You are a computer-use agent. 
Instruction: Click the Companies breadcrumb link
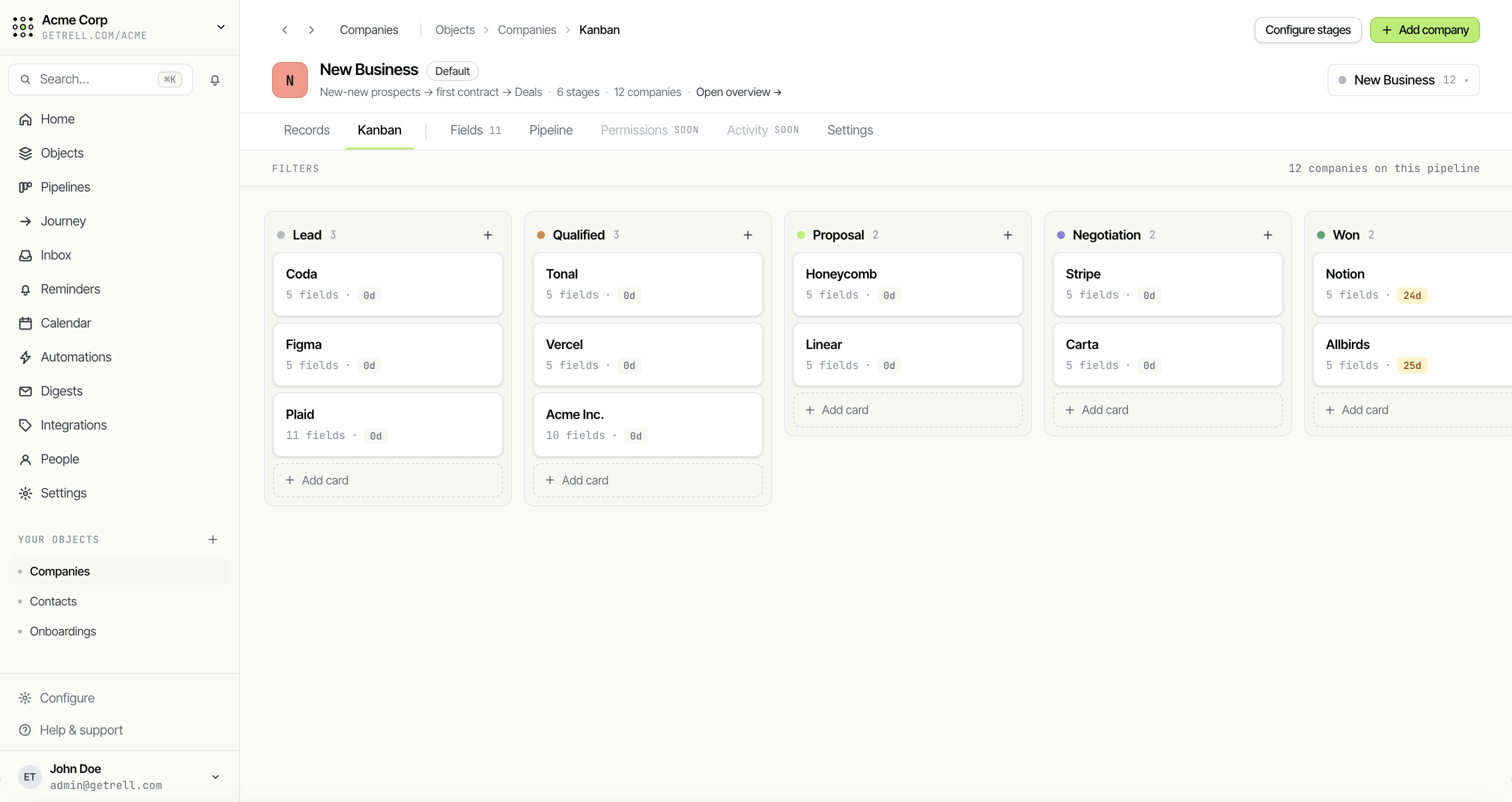coord(526,30)
